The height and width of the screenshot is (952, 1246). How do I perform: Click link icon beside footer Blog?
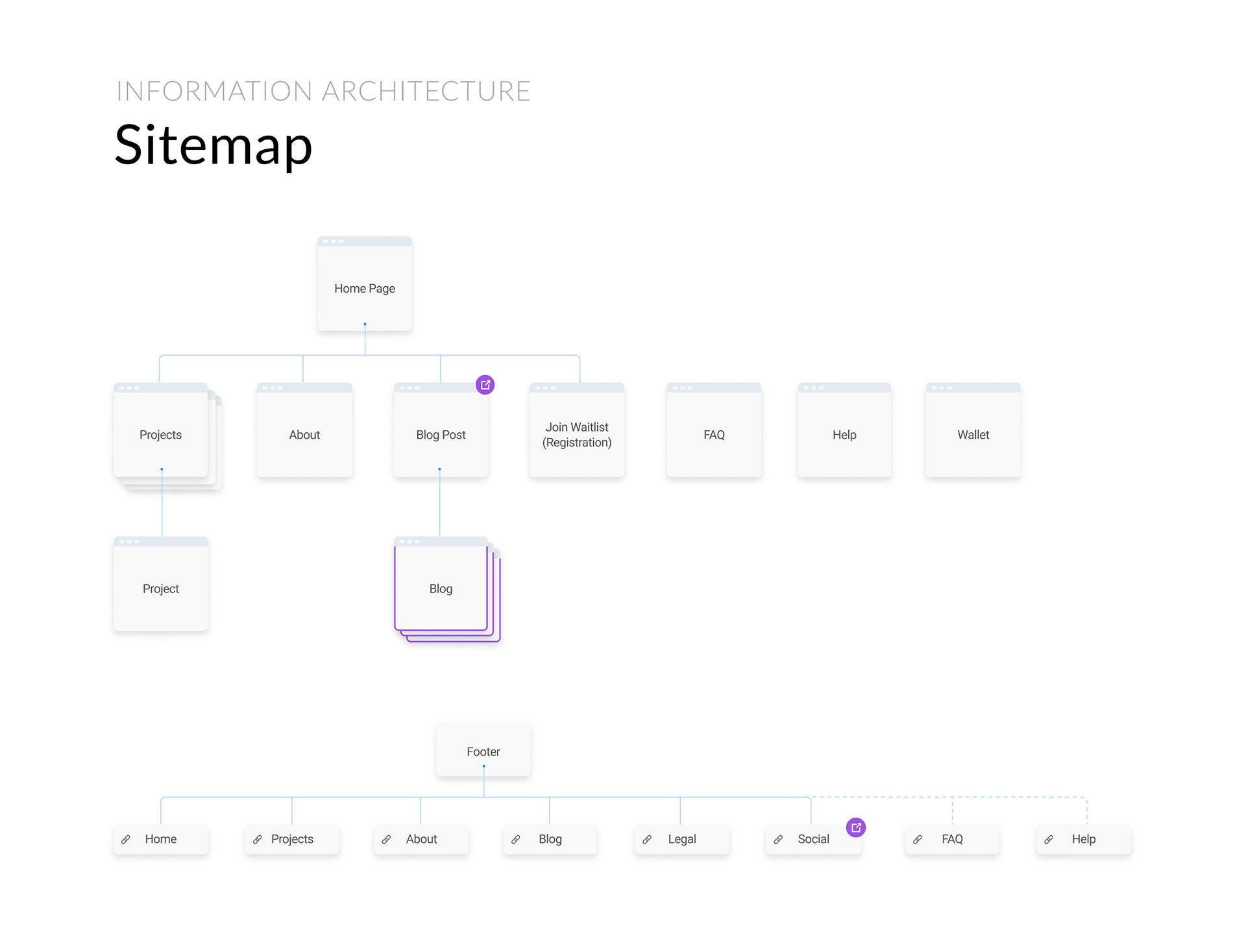[516, 839]
